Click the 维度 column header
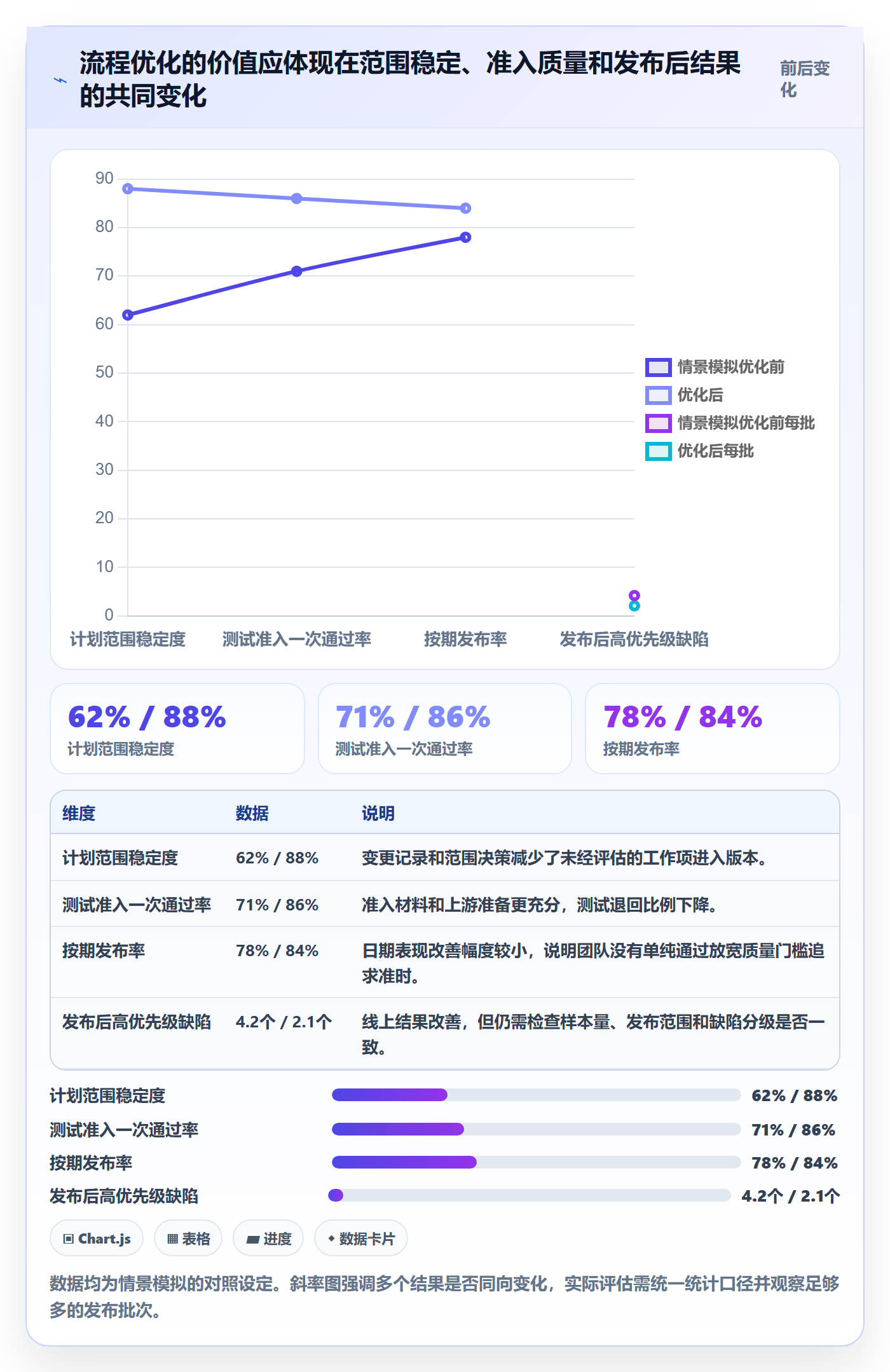The image size is (890, 1372). 79,813
